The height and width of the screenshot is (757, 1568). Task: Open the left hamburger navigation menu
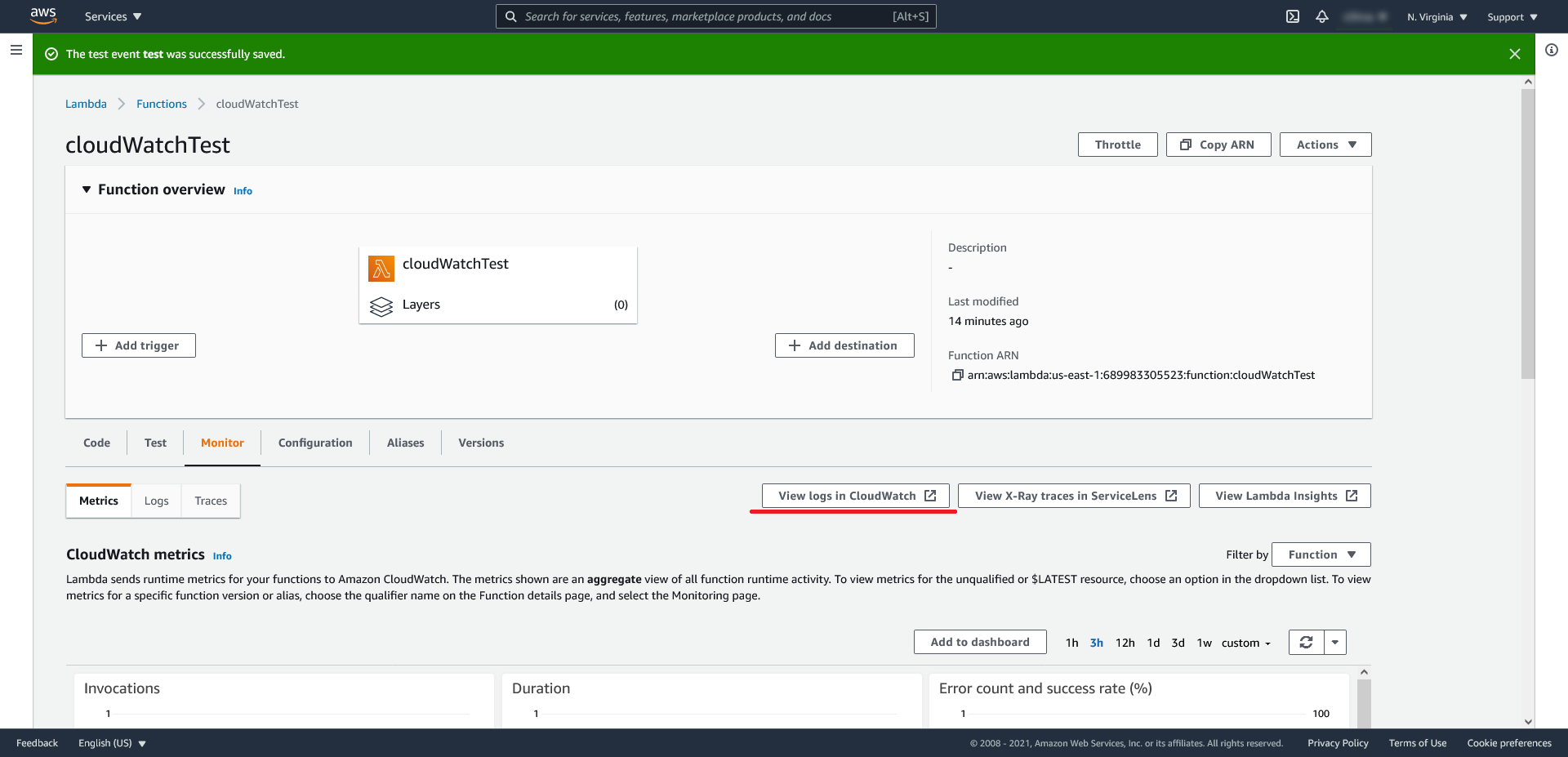click(x=16, y=50)
